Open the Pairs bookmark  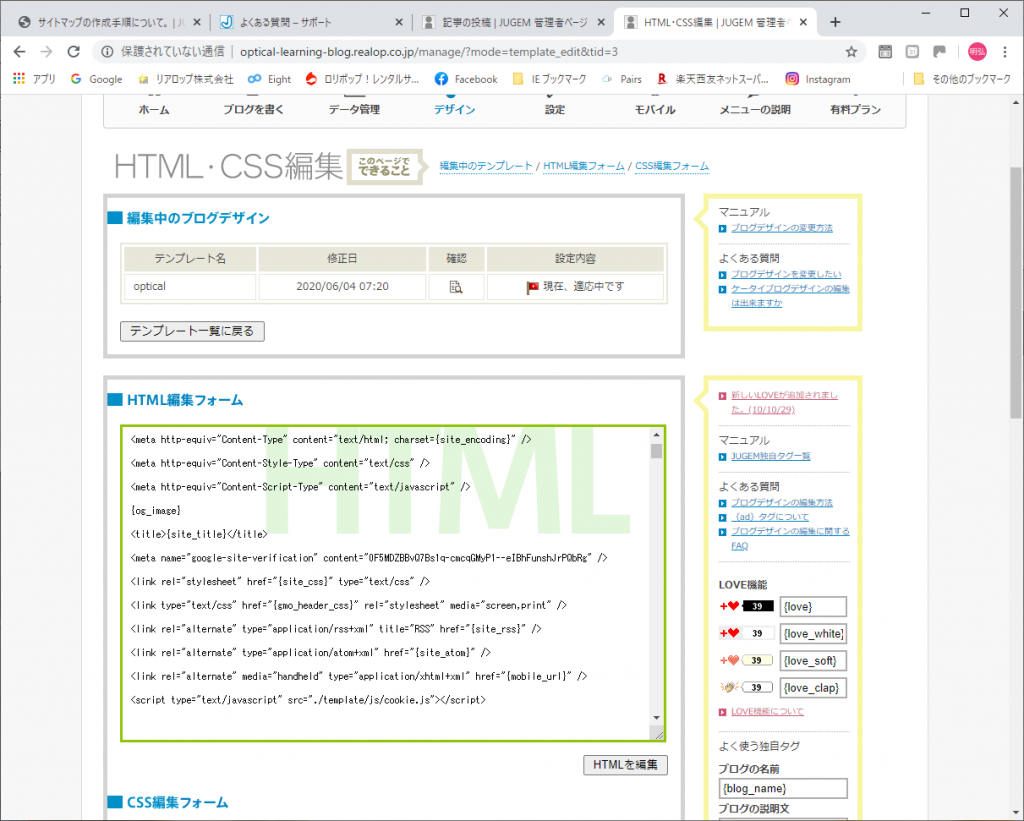pyautogui.click(x=622, y=79)
